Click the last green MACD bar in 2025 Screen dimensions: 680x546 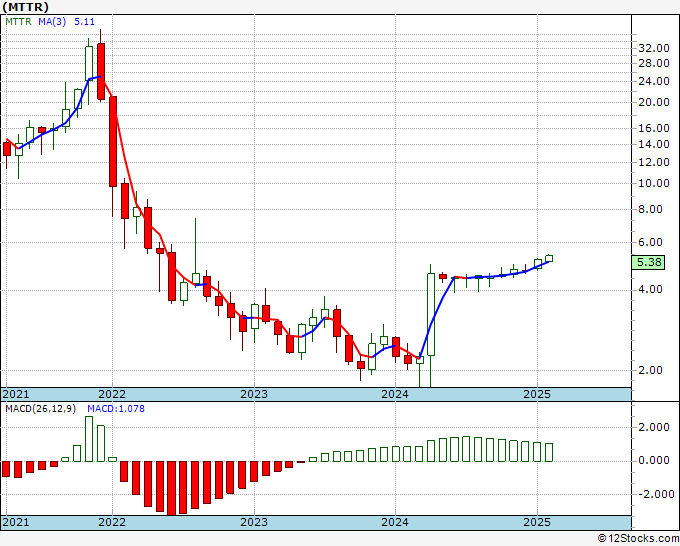[549, 452]
